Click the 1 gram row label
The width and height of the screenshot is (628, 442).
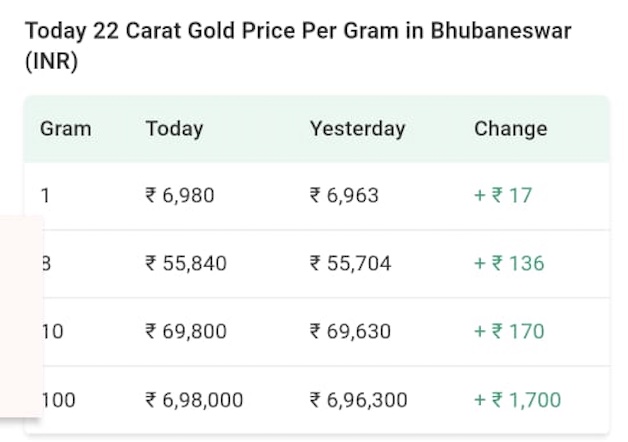pos(46,195)
